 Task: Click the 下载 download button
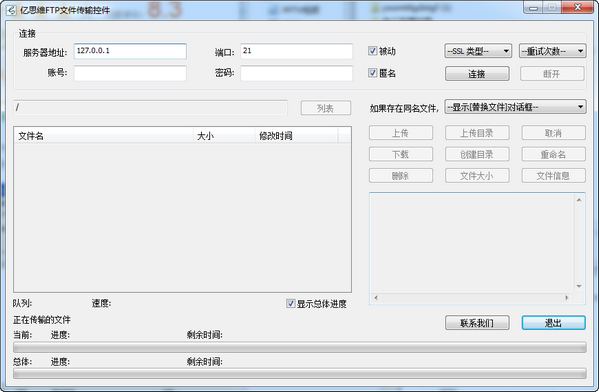pyautogui.click(x=401, y=154)
